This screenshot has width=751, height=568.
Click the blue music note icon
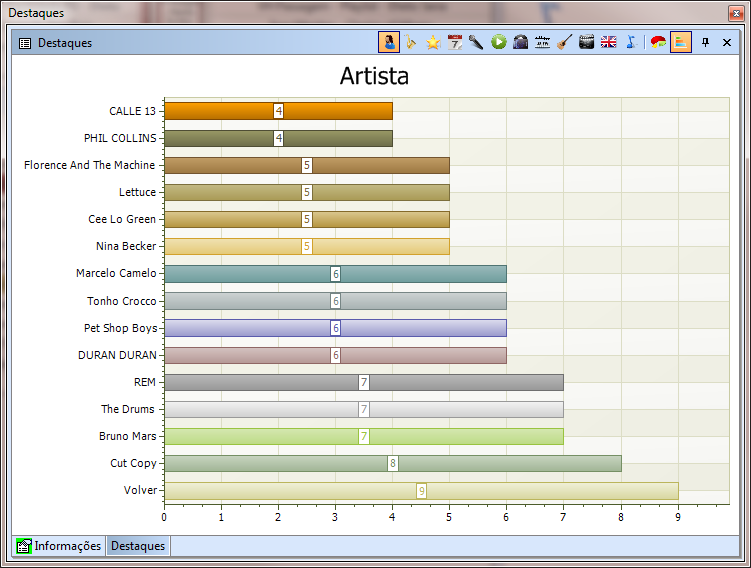pyautogui.click(x=631, y=42)
